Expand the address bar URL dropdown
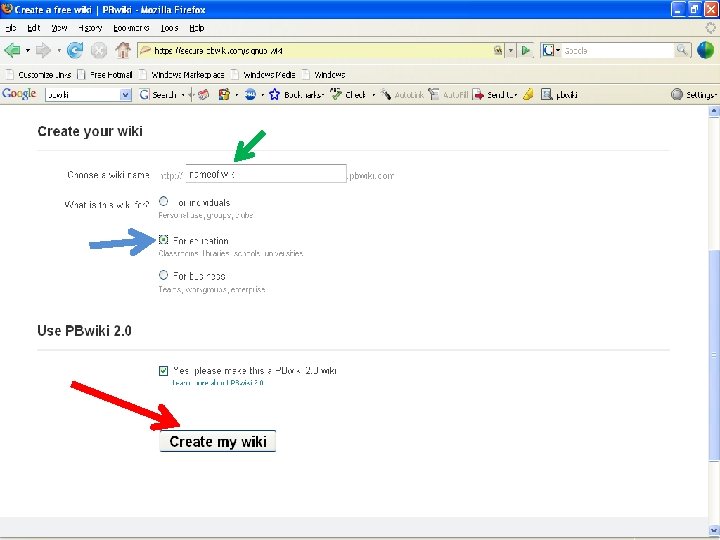Image resolution: width=720 pixels, height=540 pixels. [x=511, y=50]
